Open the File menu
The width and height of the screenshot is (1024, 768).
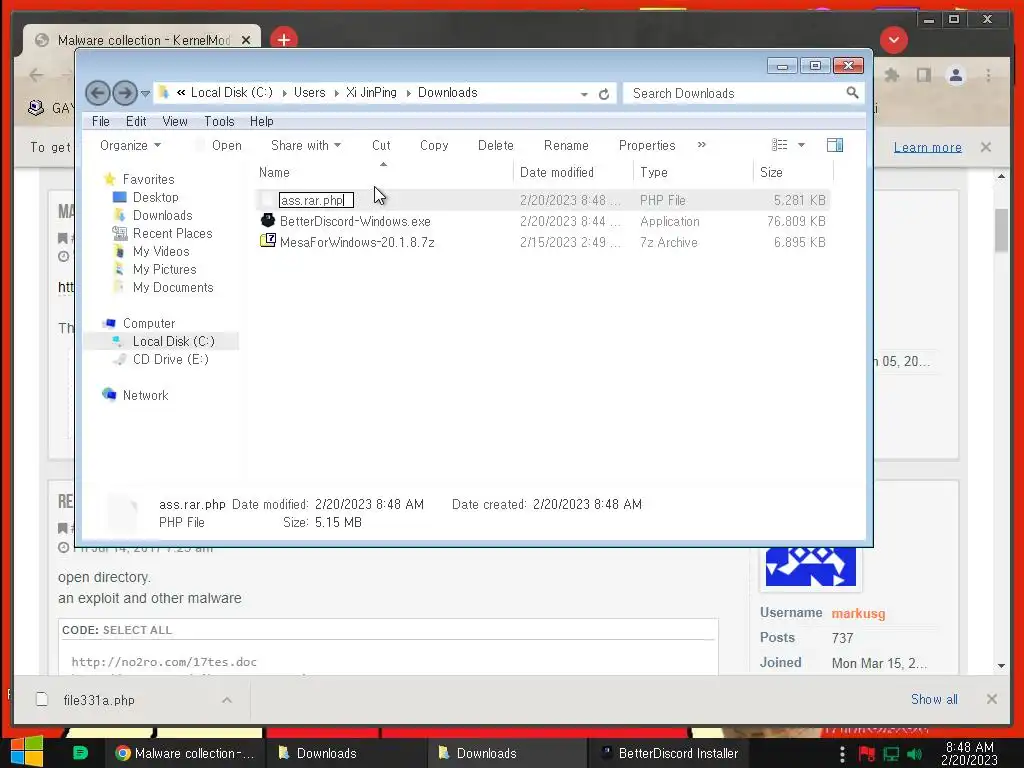[x=101, y=121]
